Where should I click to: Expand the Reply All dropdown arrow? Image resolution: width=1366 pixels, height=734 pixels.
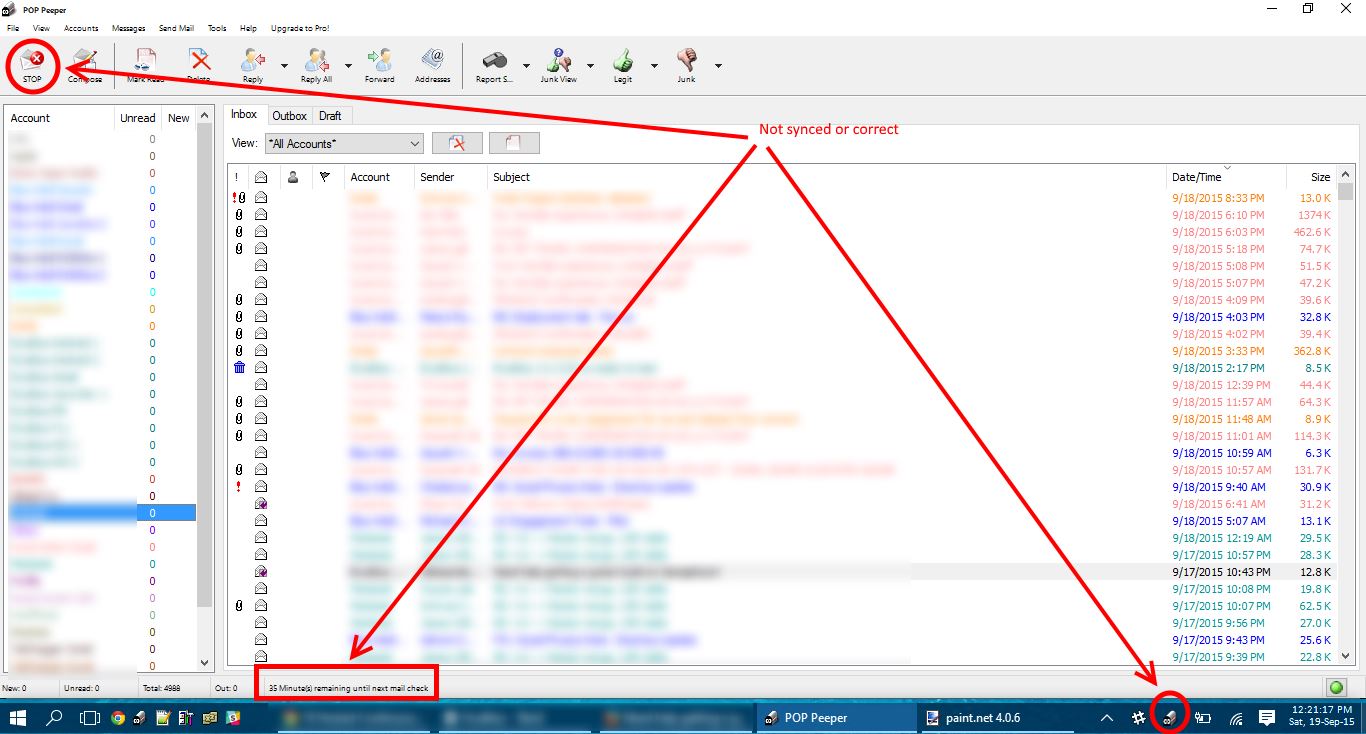coord(348,65)
